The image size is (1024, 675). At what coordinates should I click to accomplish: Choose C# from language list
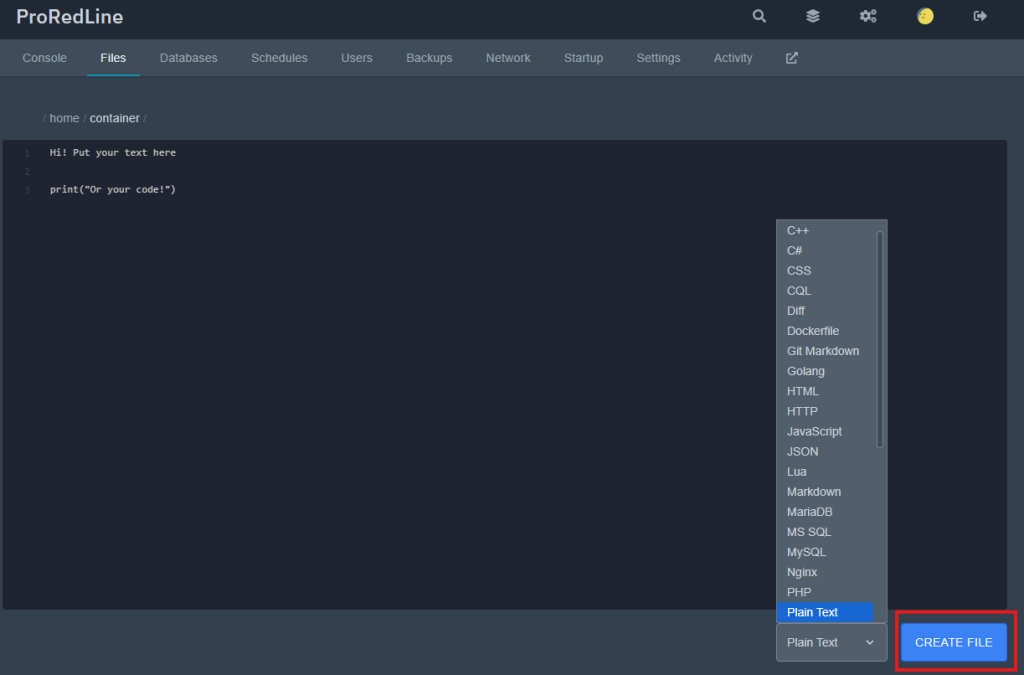825,251
